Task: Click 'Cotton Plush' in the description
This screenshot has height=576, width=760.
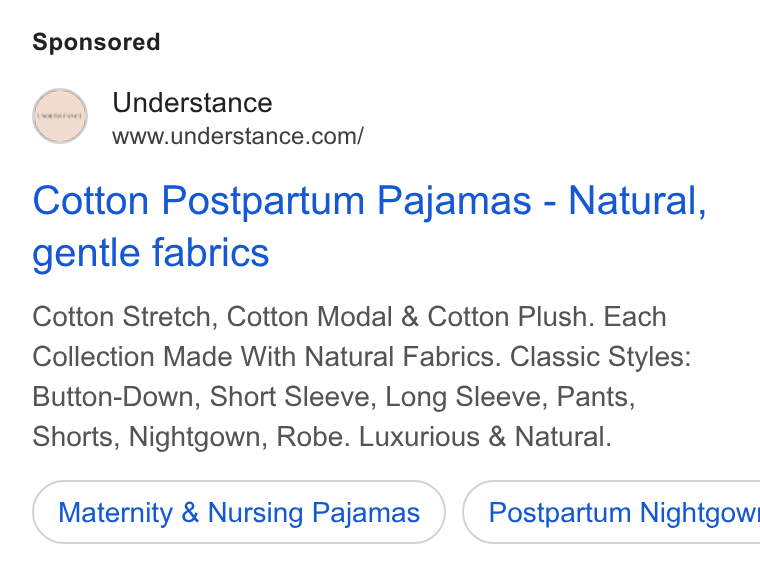Action: (507, 317)
